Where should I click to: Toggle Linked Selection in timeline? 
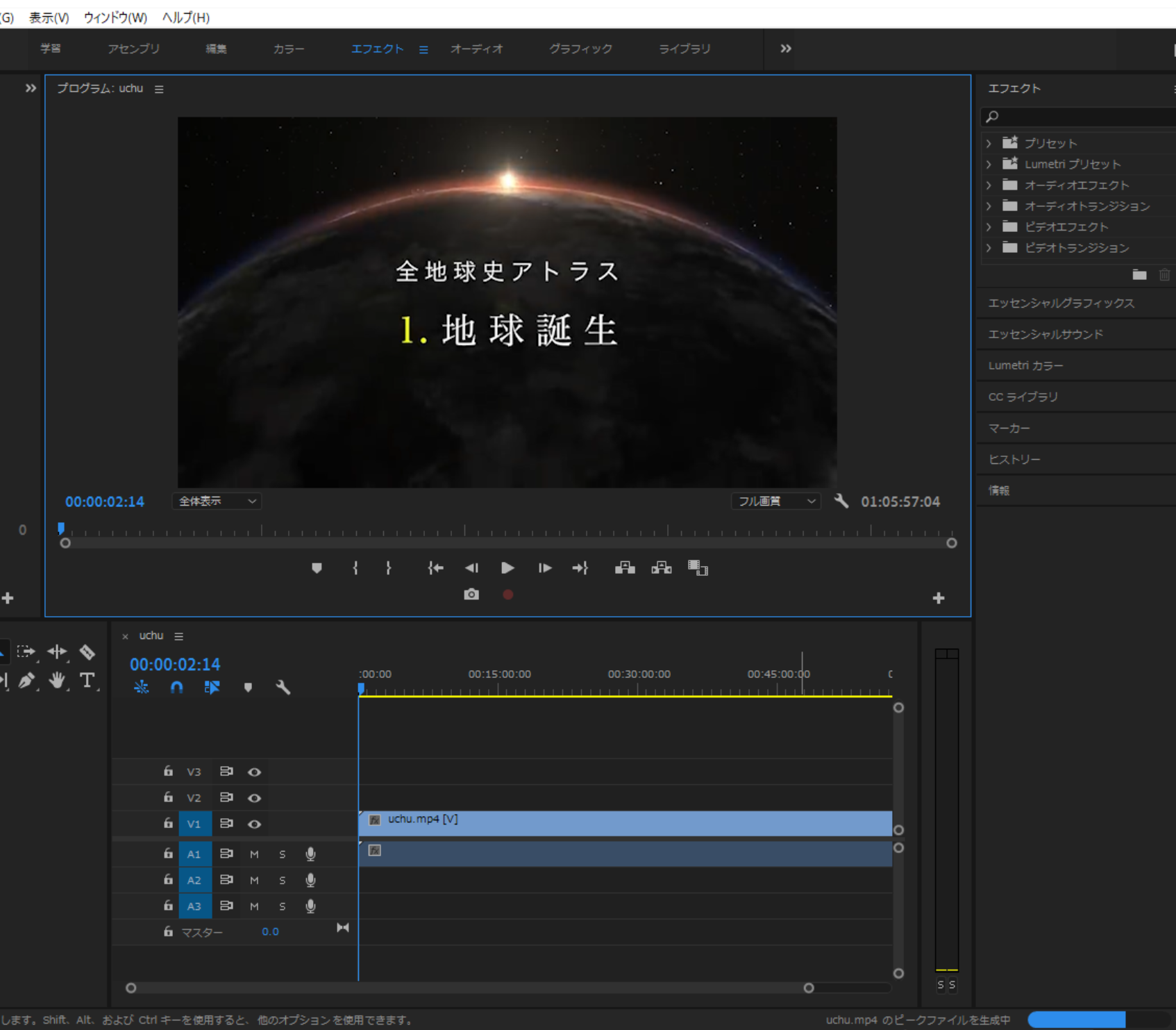212,687
